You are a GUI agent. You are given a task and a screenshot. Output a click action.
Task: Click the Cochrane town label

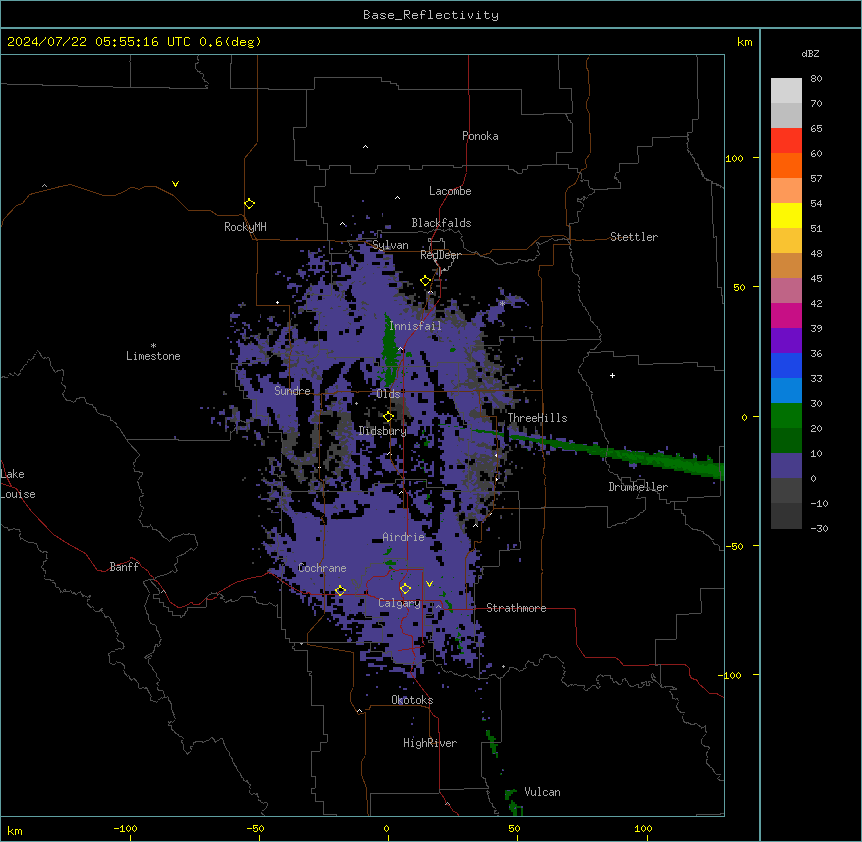pos(322,568)
